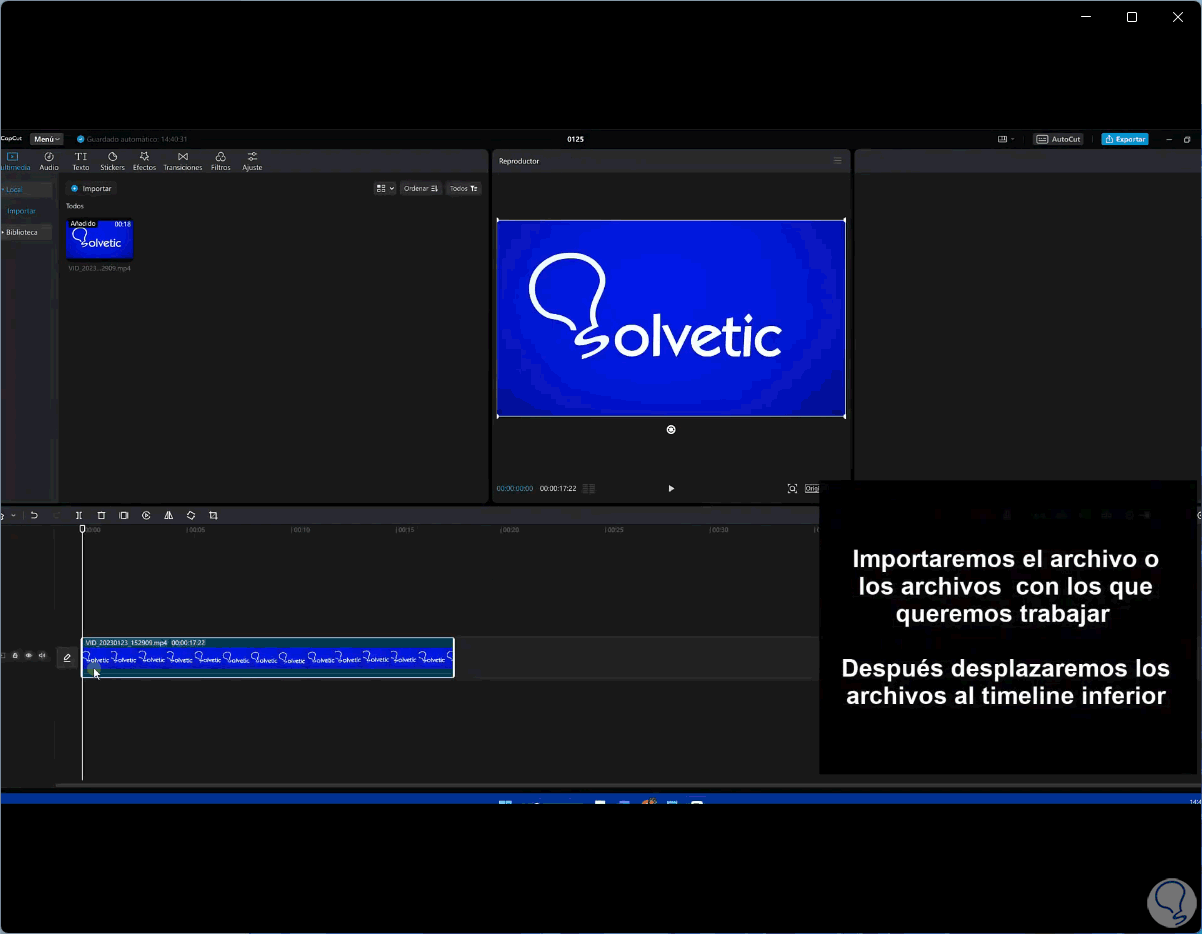The height and width of the screenshot is (934, 1202).
Task: Click the Windows Start icon on taskbar
Action: coord(505,801)
